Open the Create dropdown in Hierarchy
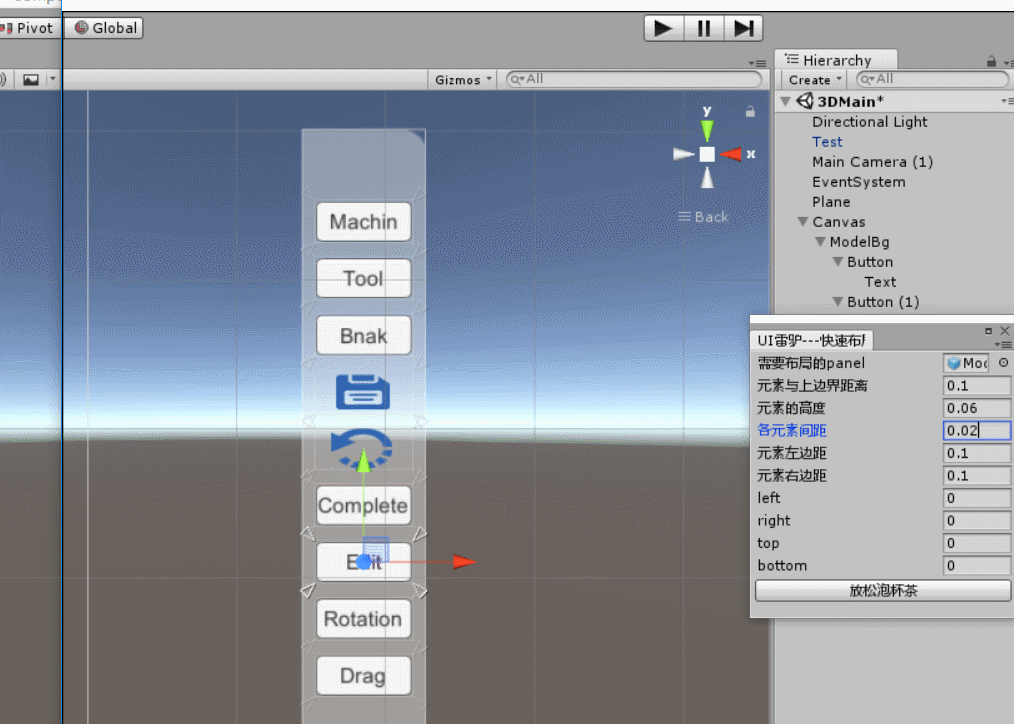This screenshot has width=1014, height=724. click(814, 80)
